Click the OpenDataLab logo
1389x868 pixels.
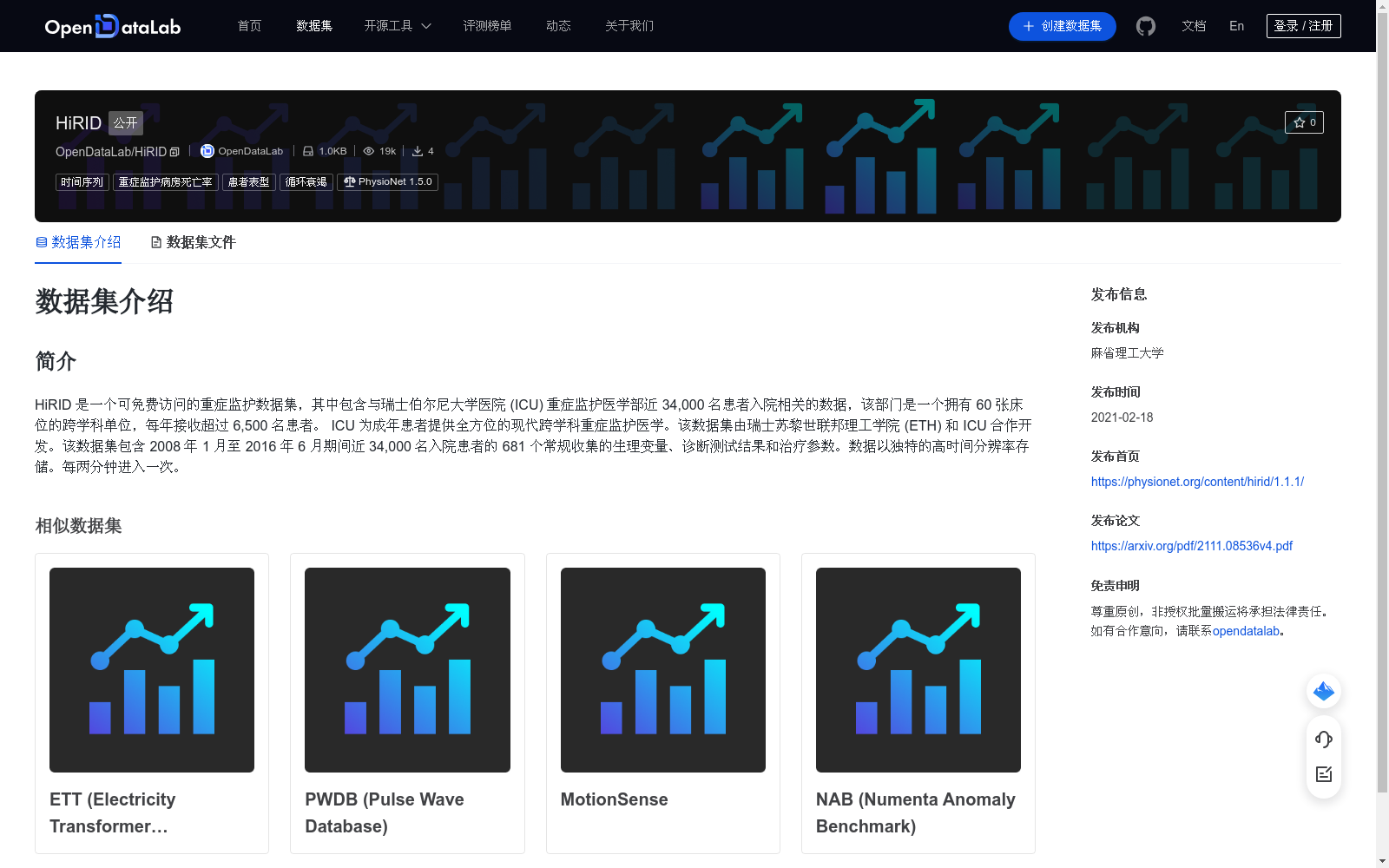[x=113, y=26]
